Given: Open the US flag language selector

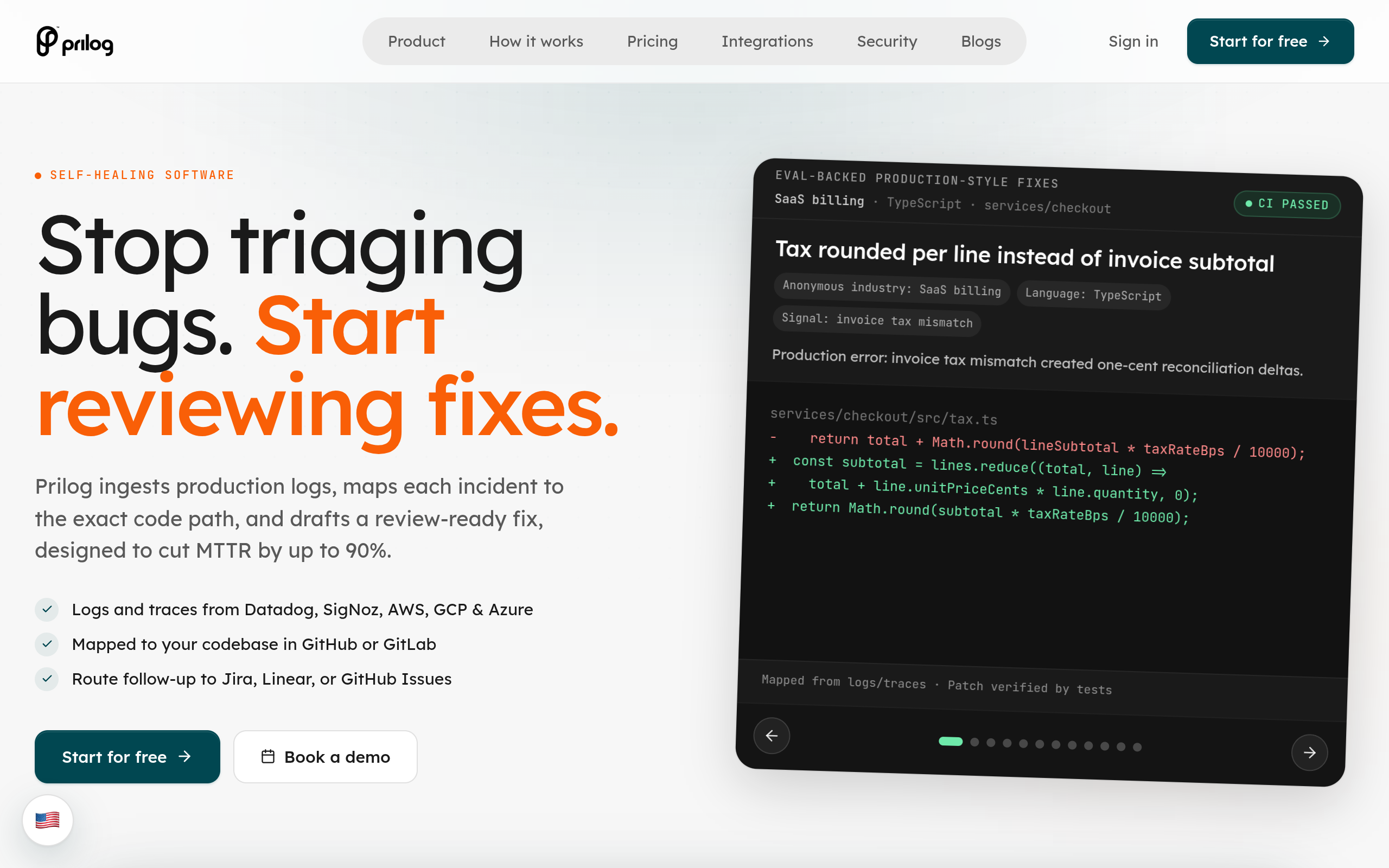Looking at the screenshot, I should coord(48,820).
